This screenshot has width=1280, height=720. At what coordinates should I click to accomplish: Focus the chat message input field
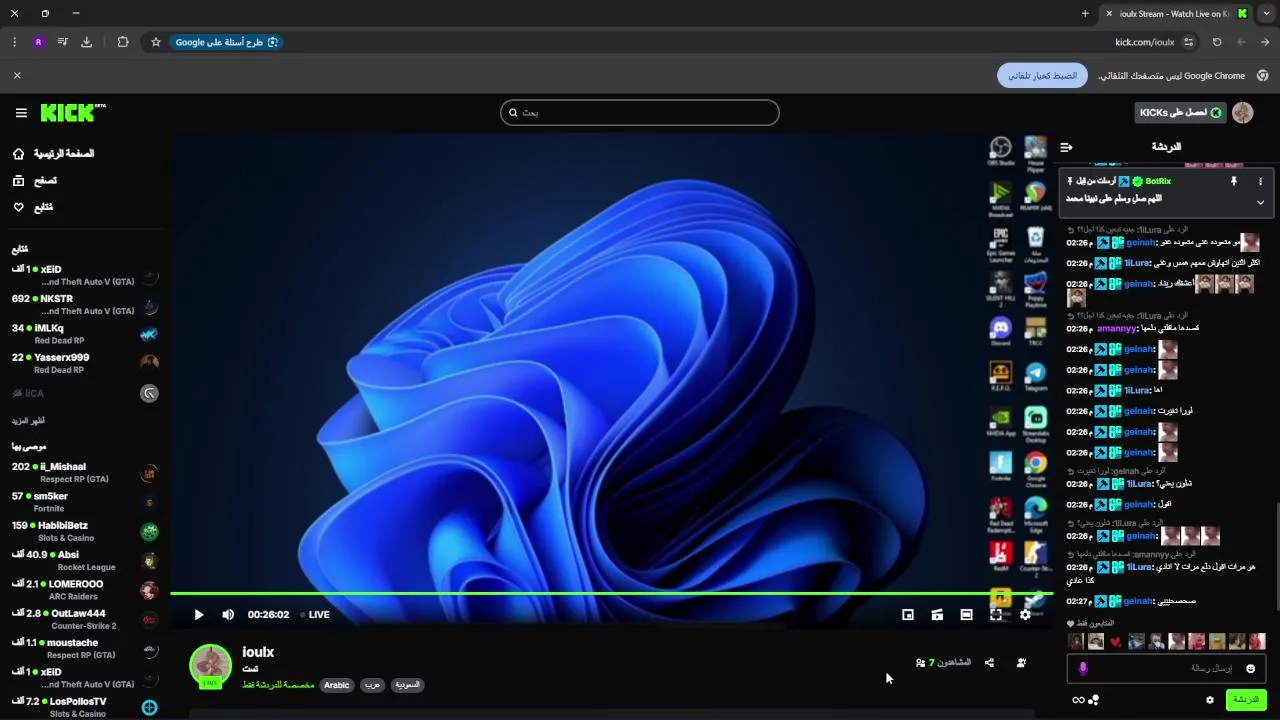coord(1167,668)
